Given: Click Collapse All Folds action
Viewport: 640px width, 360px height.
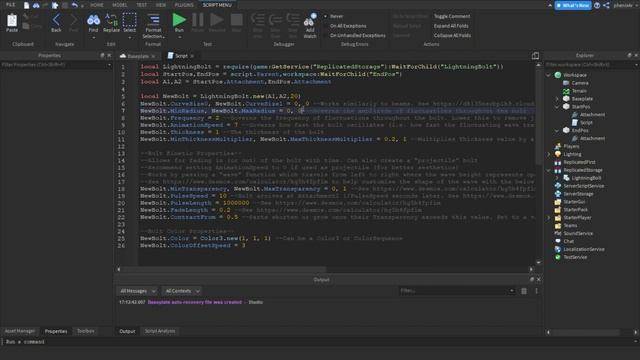Looking at the screenshot, I should coord(452,36).
